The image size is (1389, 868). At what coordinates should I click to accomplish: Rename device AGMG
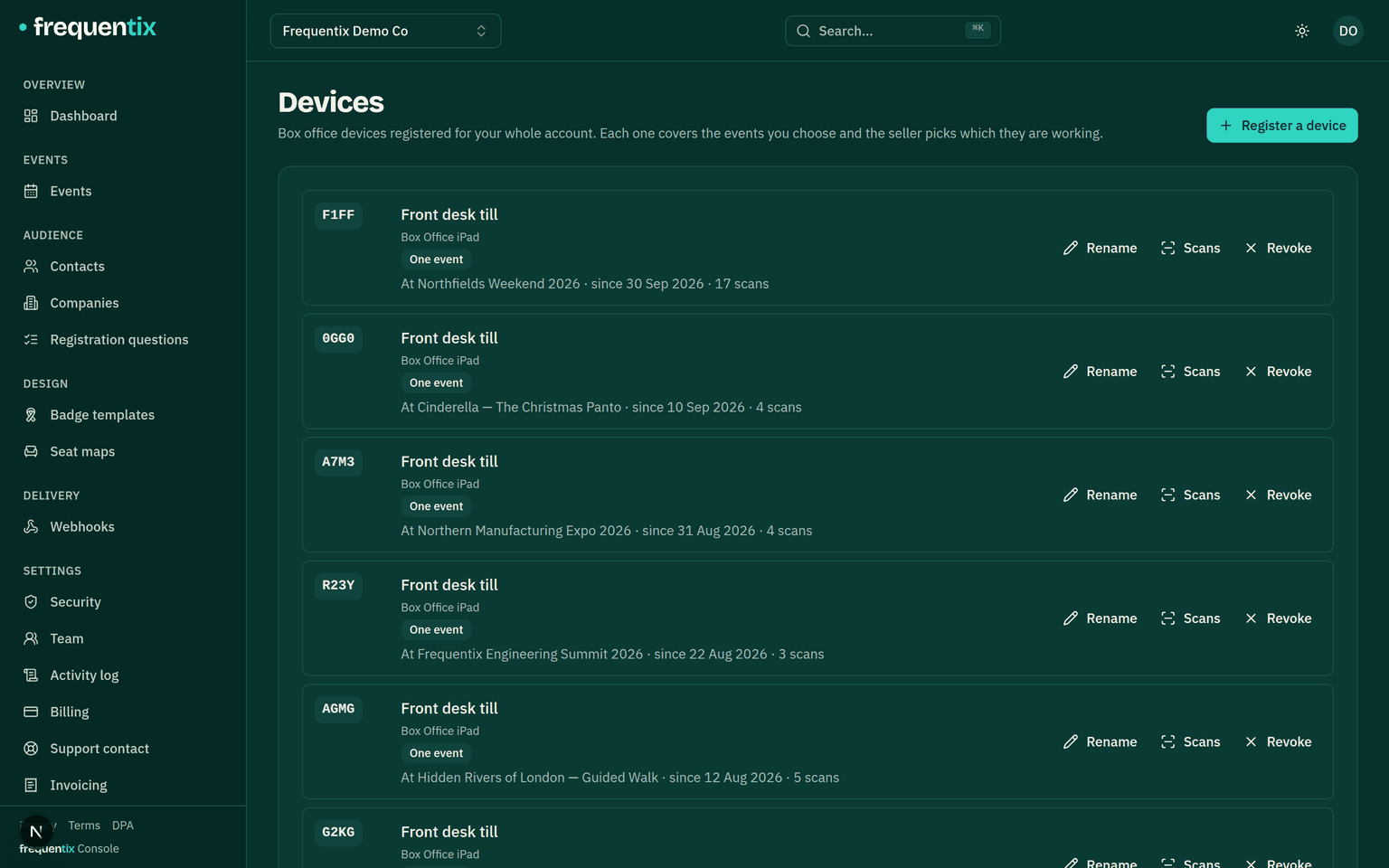pos(1101,741)
